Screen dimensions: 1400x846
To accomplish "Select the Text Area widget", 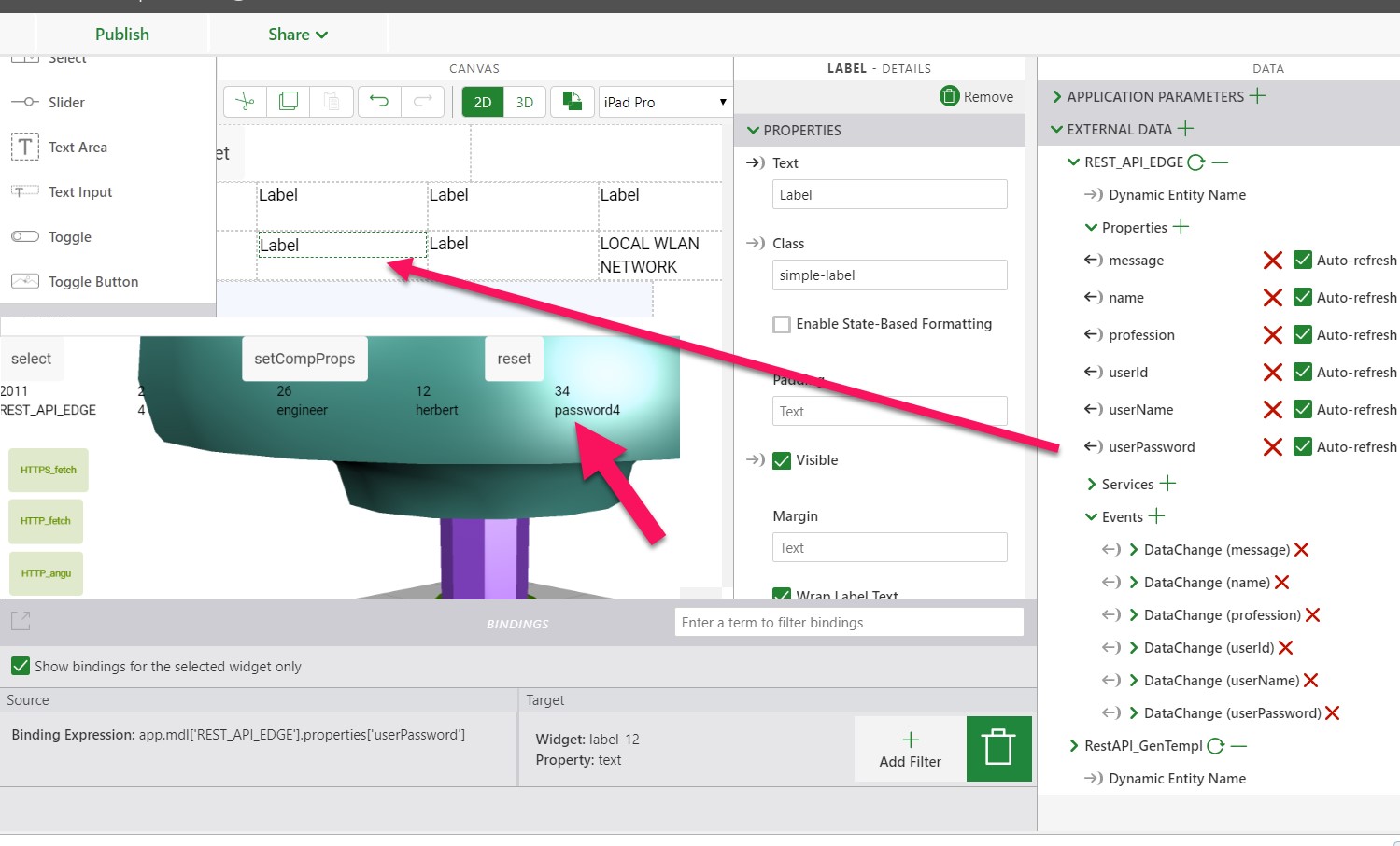I will (x=78, y=147).
